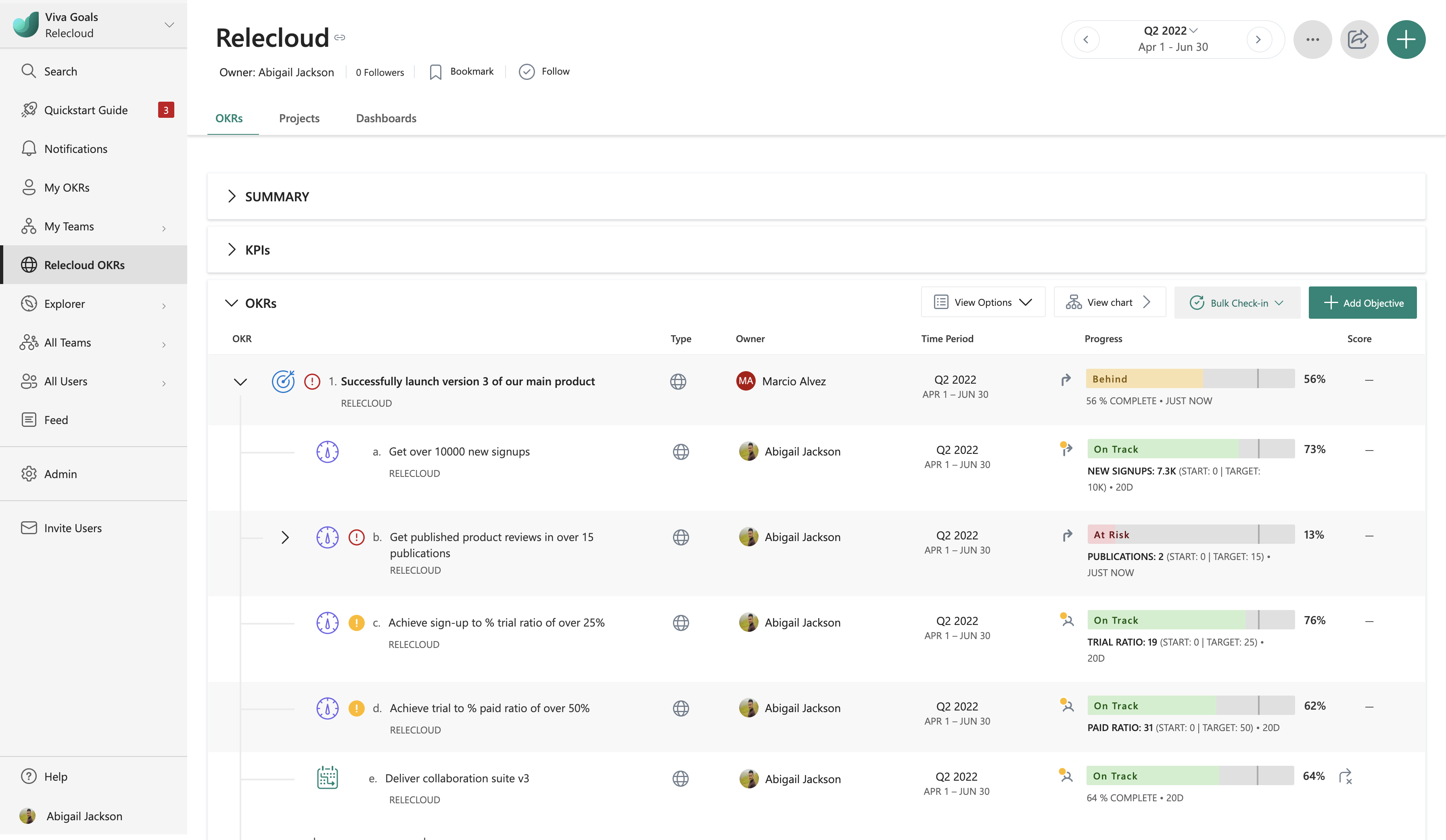
Task: Click the Search magnifier icon in sidebar
Action: tap(29, 71)
